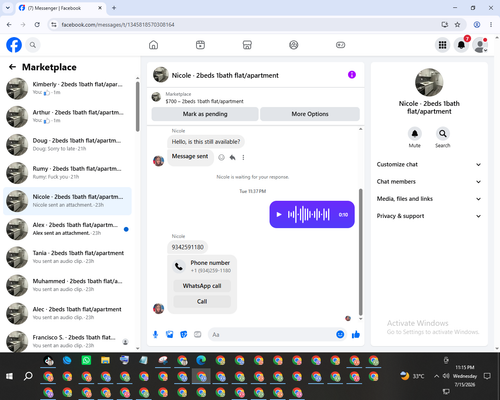
Task: Open Windows taskbar search
Action: pyautogui.click(x=28, y=376)
